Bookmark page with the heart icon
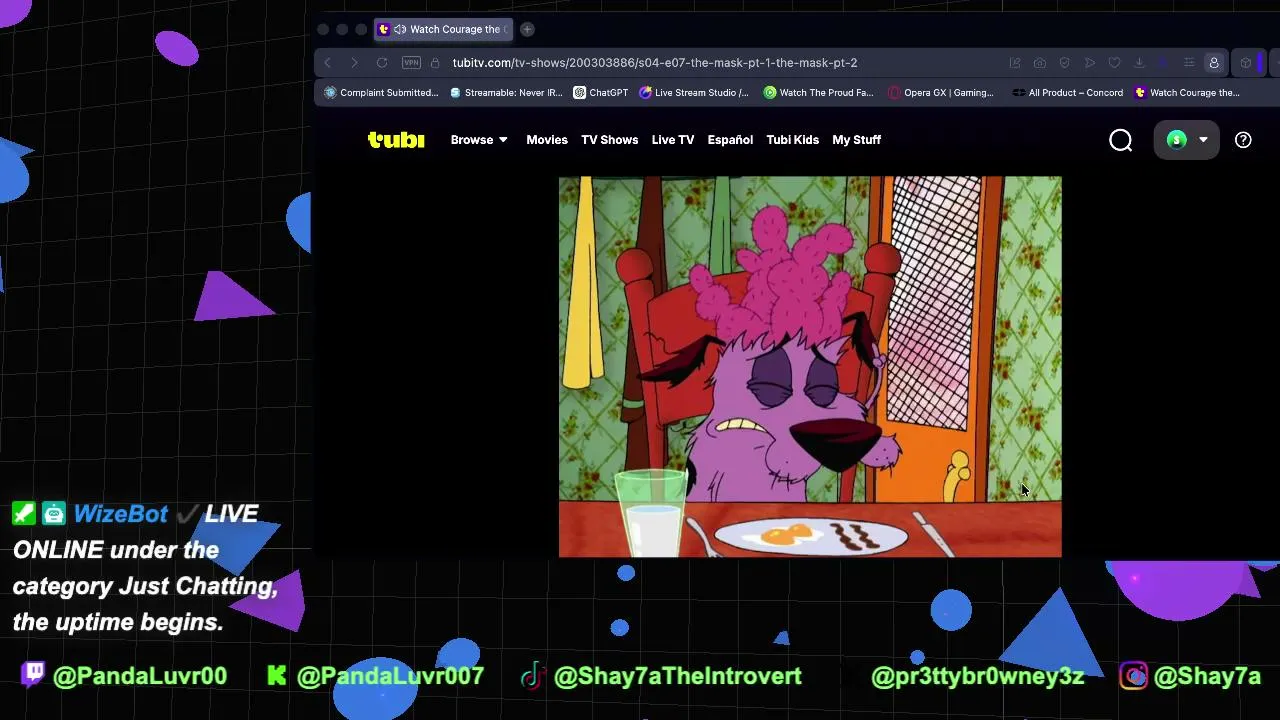1280x720 pixels. coord(1115,63)
